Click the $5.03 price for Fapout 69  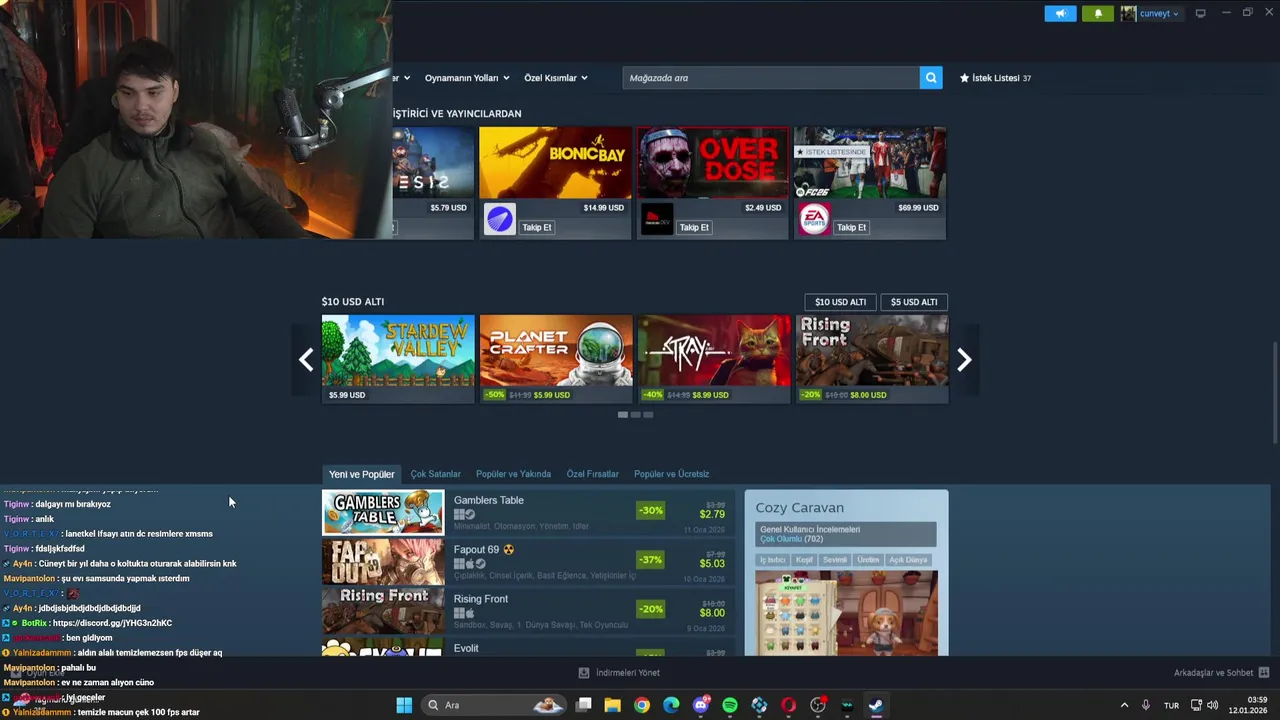coord(712,563)
